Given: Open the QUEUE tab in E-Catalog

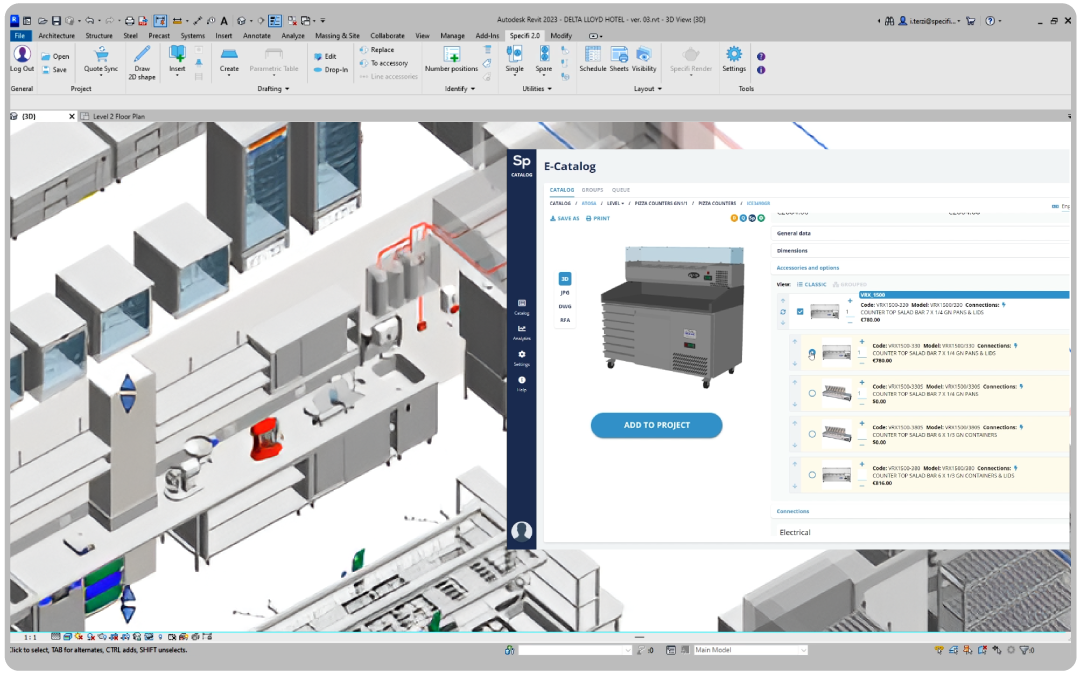Looking at the screenshot, I should coord(621,190).
